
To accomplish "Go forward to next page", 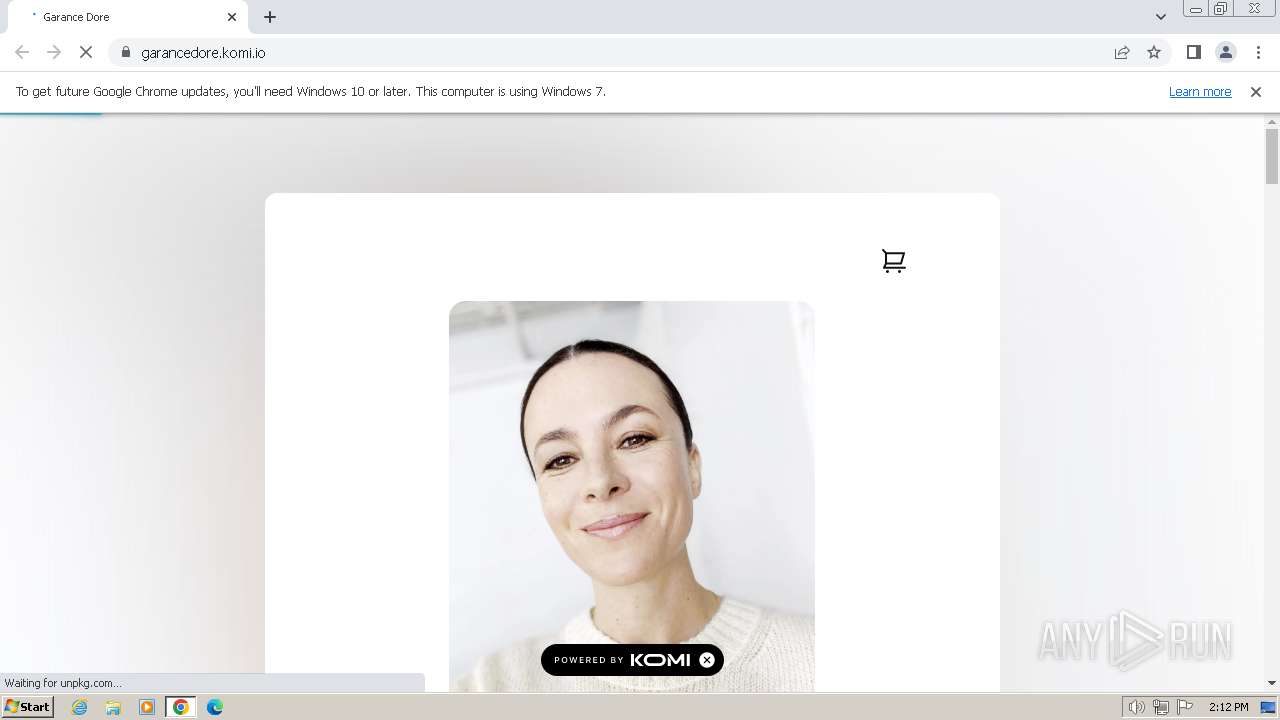I will pyautogui.click(x=54, y=52).
